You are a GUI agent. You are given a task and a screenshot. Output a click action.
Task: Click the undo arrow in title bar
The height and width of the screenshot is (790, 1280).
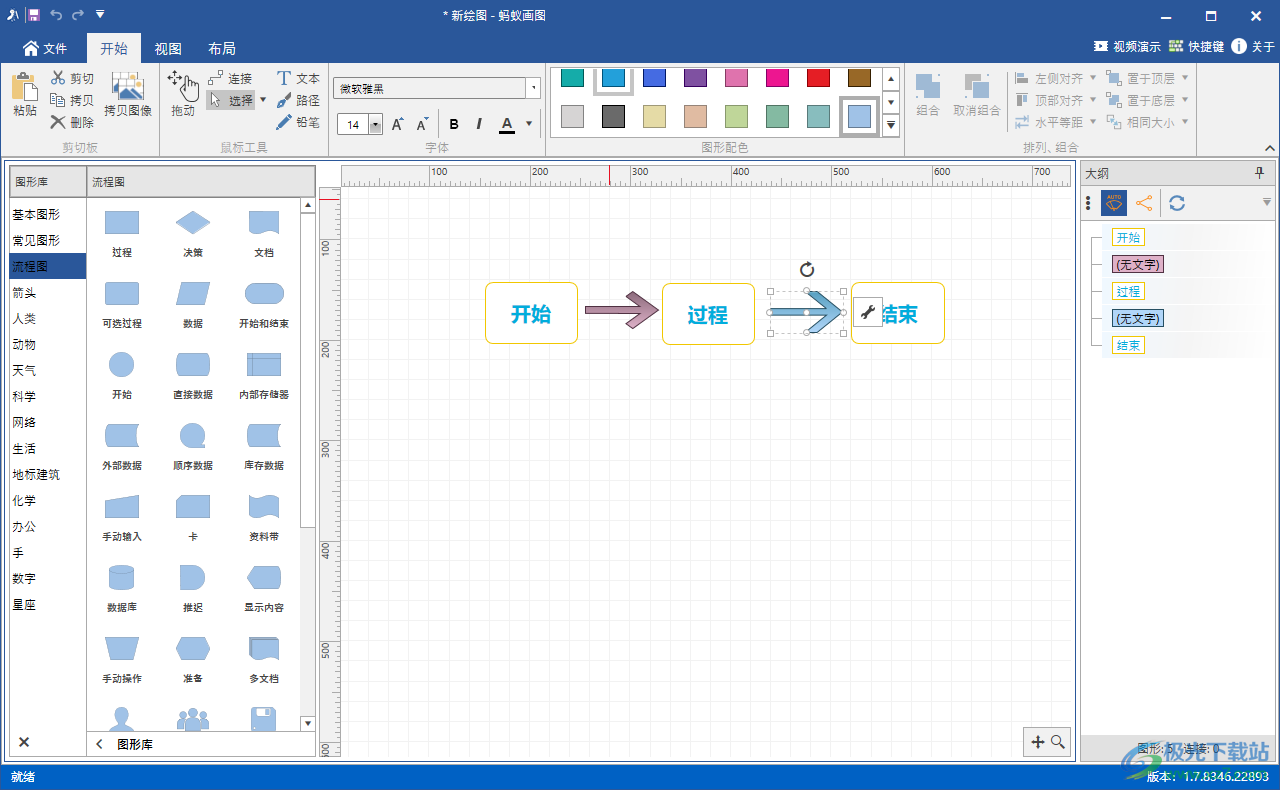pos(56,14)
